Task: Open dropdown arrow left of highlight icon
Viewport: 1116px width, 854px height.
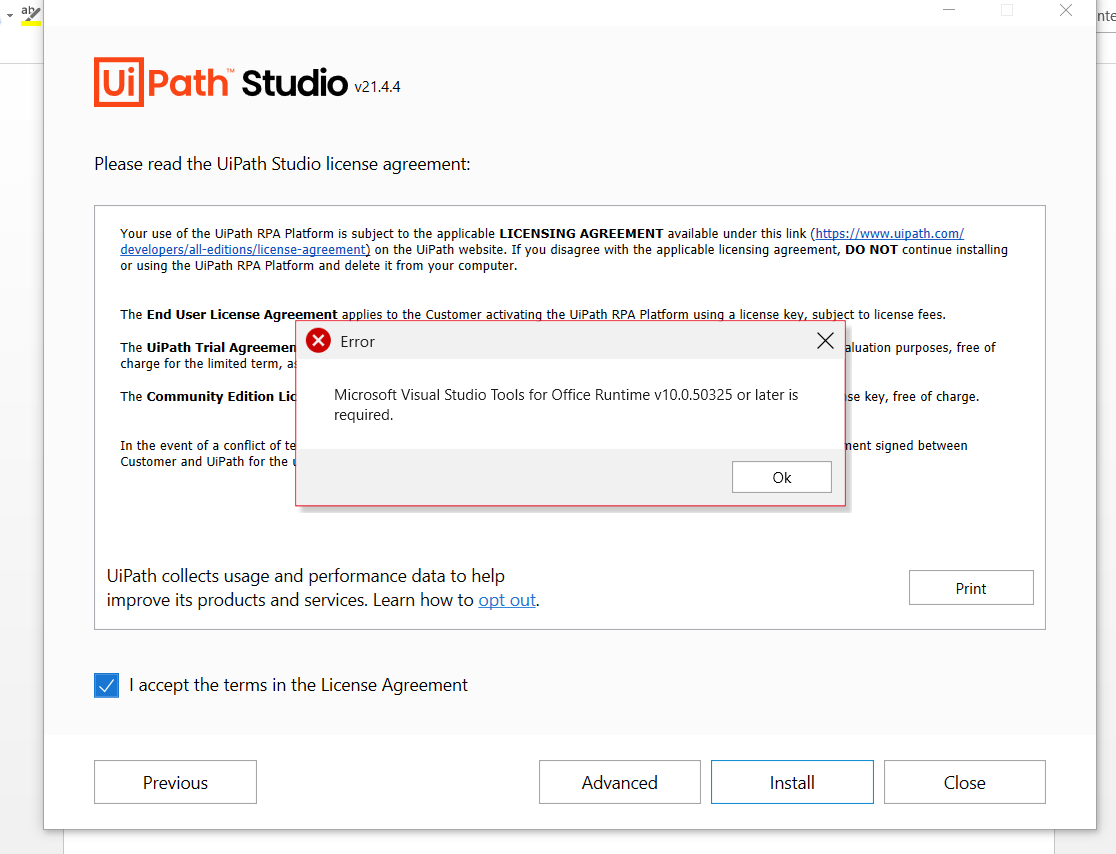Action: point(9,15)
